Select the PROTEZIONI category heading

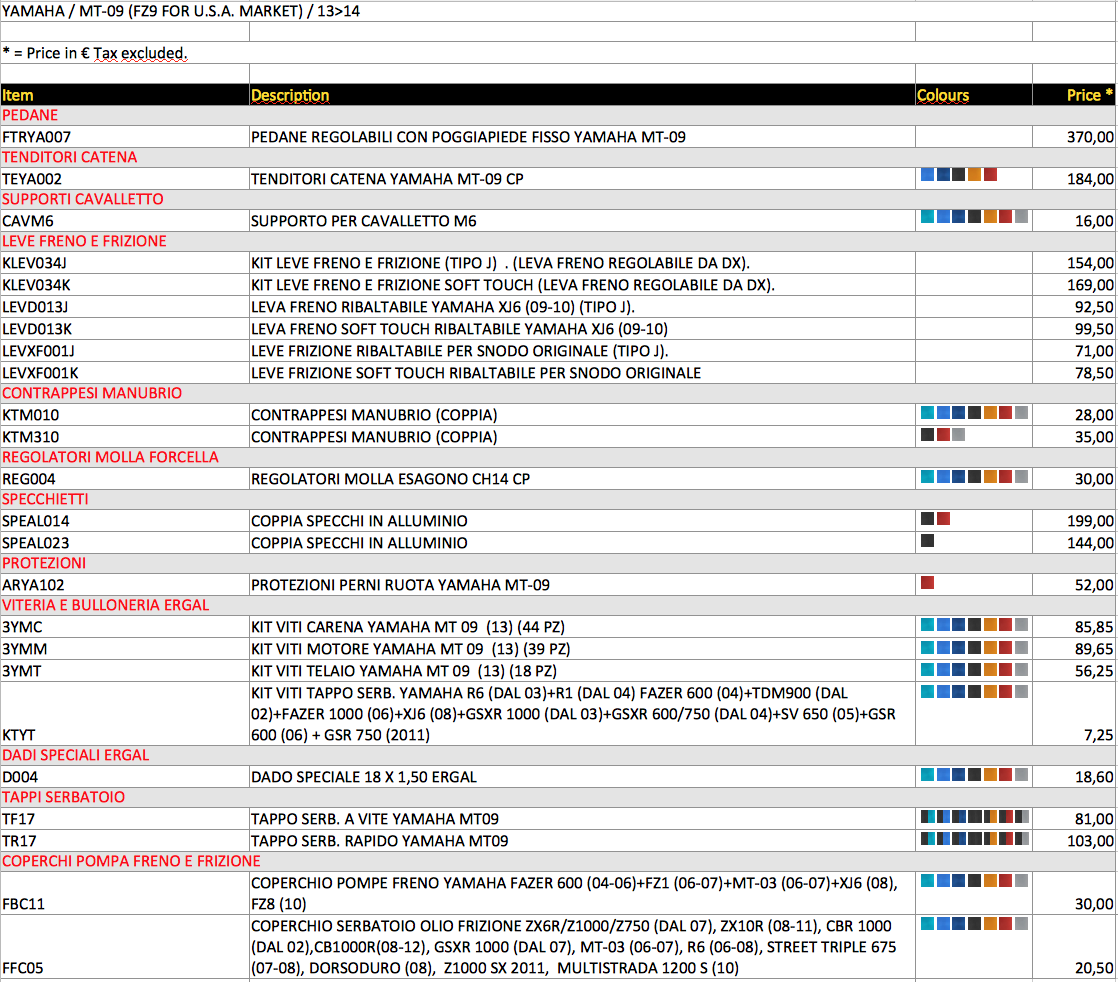coord(44,563)
